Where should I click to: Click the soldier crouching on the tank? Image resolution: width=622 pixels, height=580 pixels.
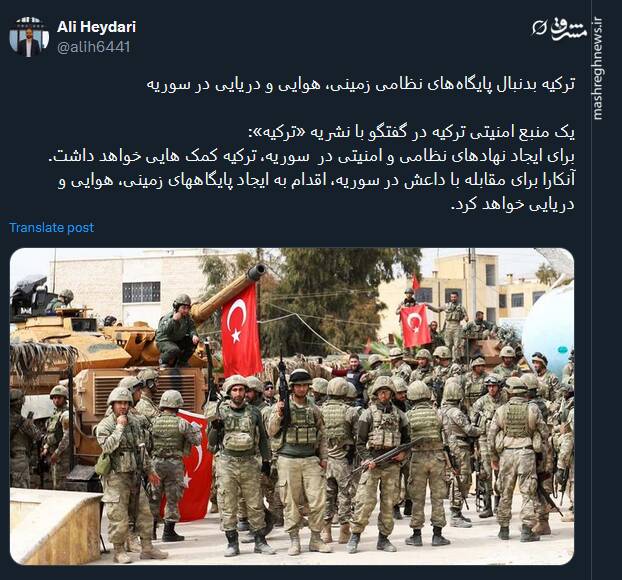177,331
